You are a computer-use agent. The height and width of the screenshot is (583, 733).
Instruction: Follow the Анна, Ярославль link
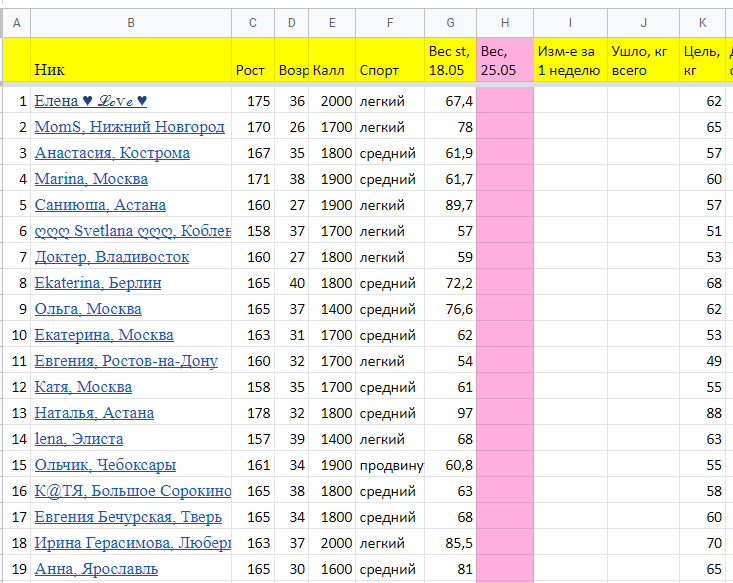tap(96, 569)
